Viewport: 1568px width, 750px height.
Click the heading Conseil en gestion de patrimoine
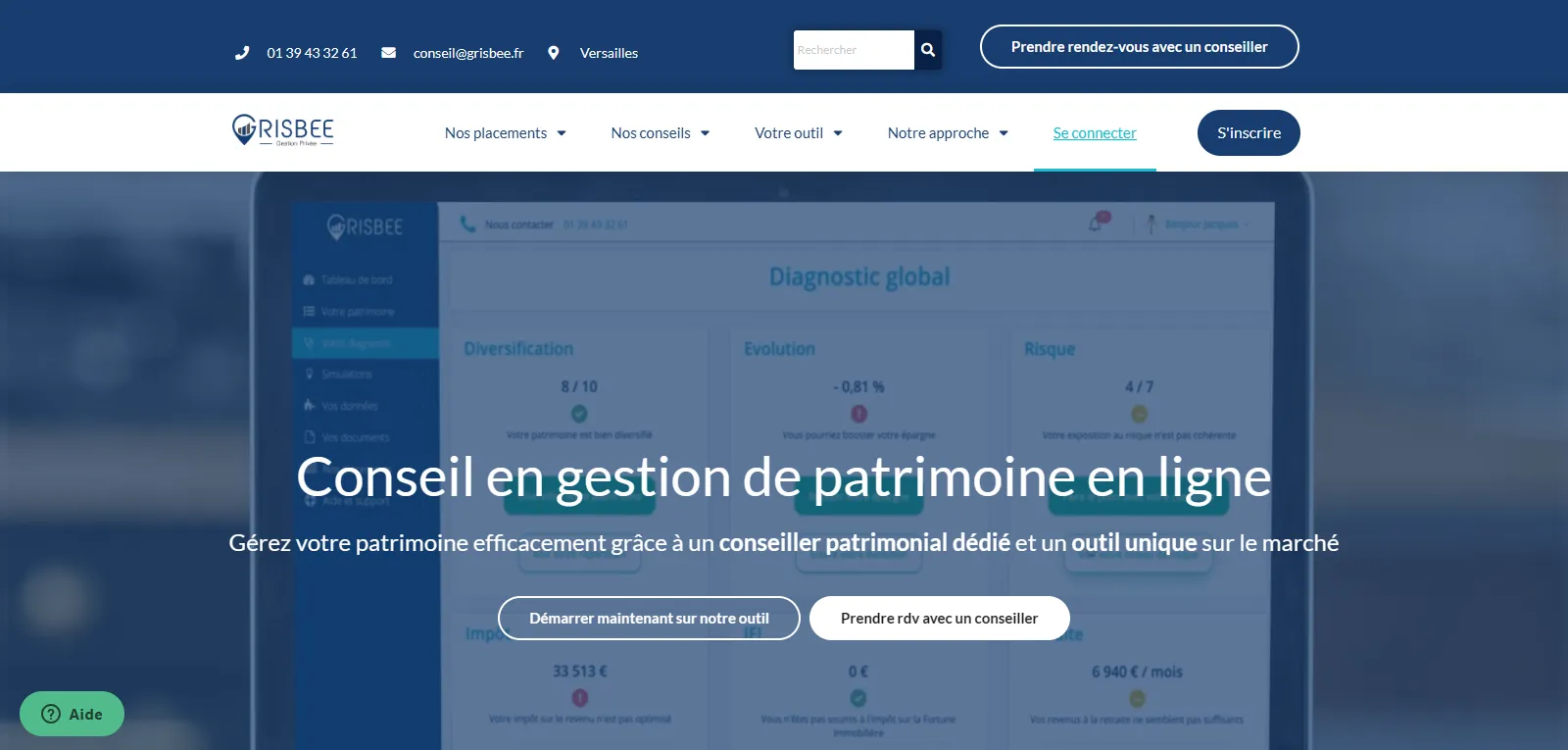tap(784, 477)
